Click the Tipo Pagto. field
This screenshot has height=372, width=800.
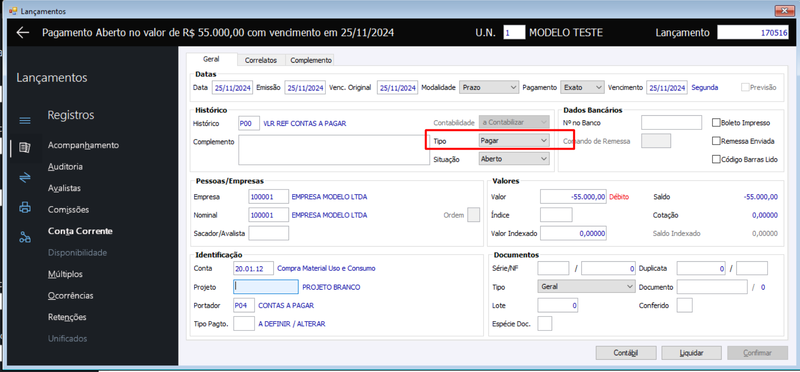coord(244,324)
